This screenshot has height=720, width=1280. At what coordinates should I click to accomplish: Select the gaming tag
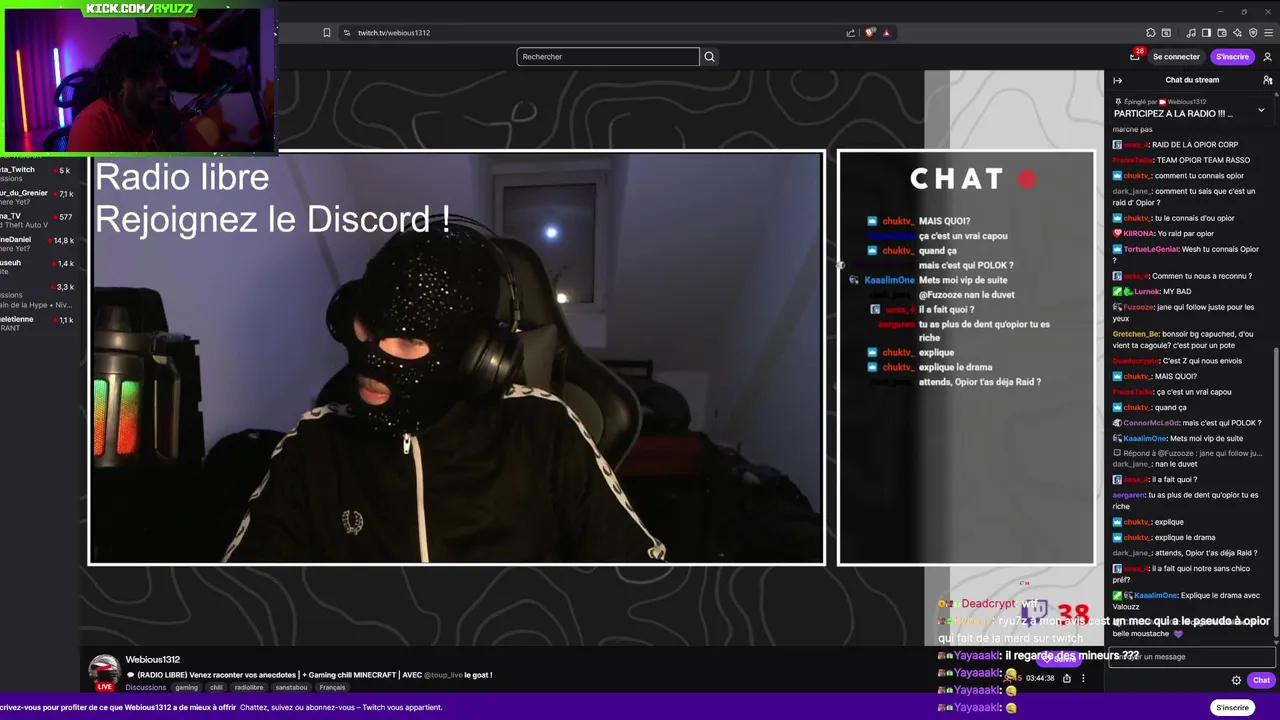pyautogui.click(x=187, y=688)
